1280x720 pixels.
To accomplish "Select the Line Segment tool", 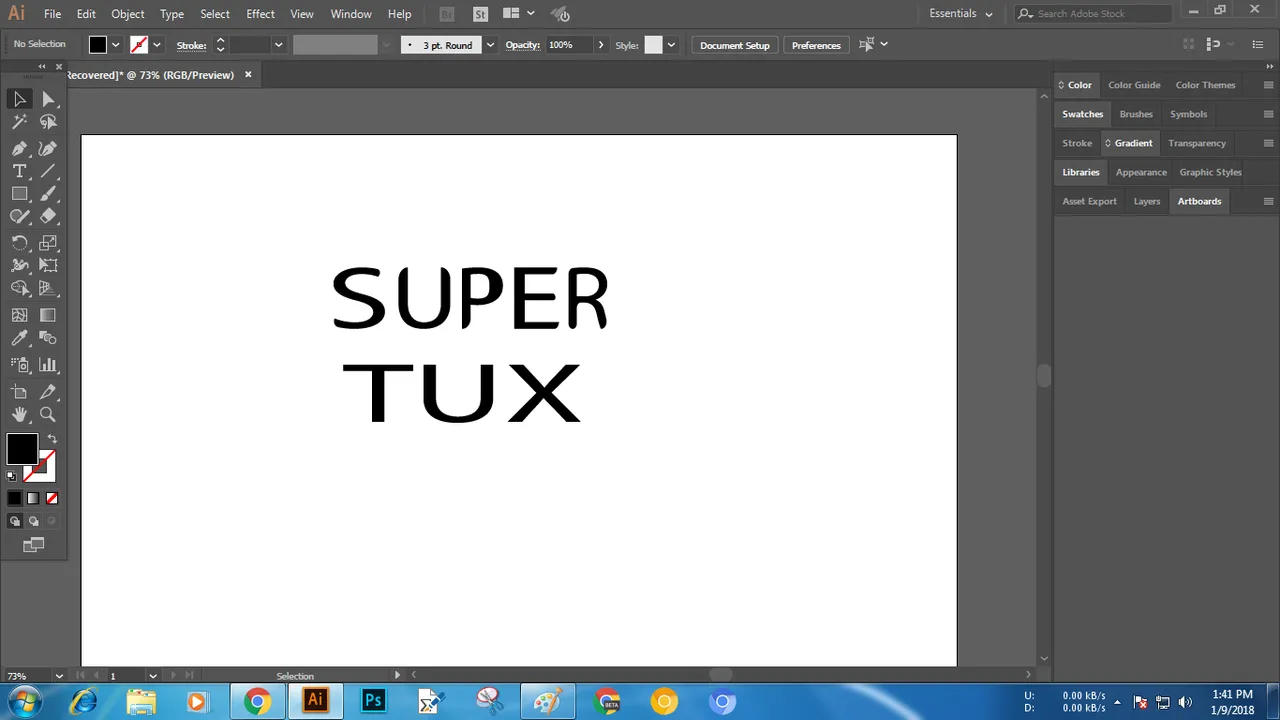I will (48, 171).
